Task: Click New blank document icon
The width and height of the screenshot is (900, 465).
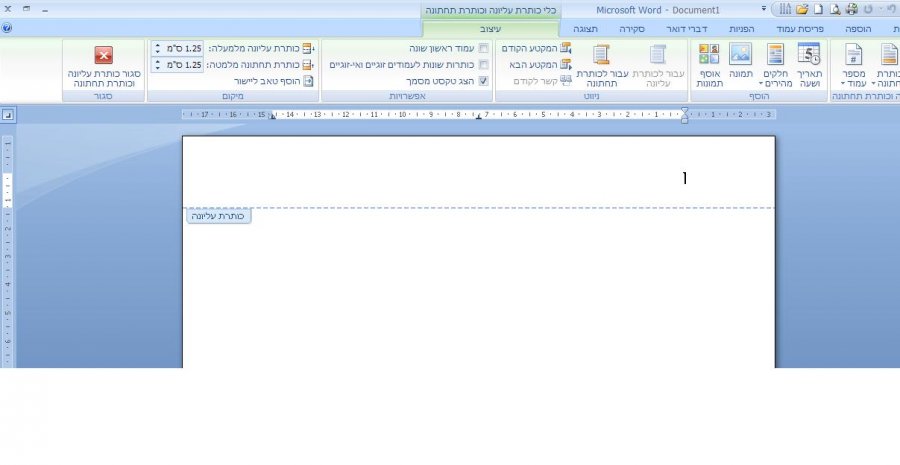Action: (818, 10)
